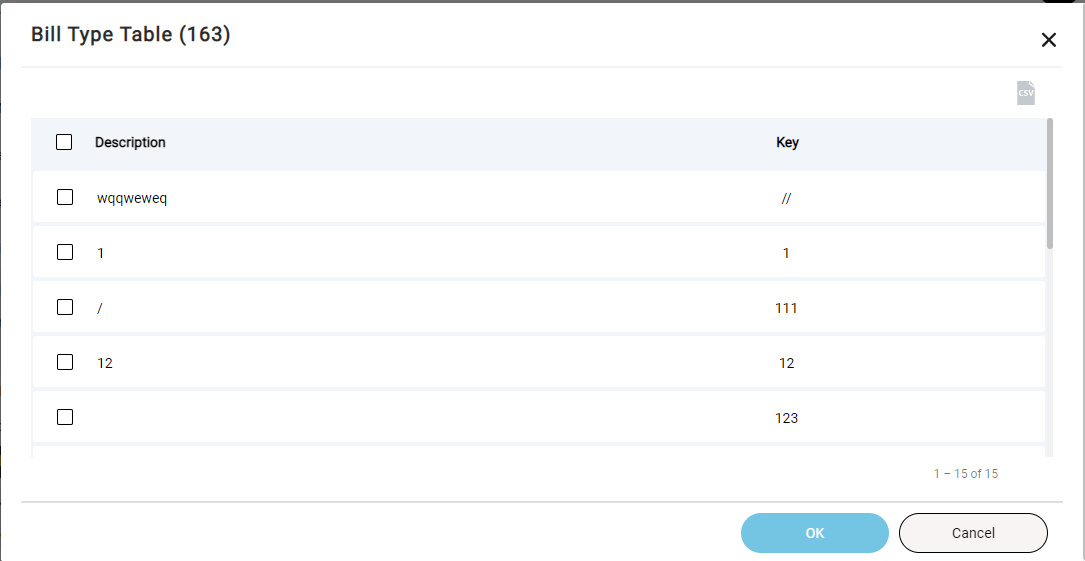The image size is (1085, 561).
Task: Sort by the Description column header
Action: [130, 142]
